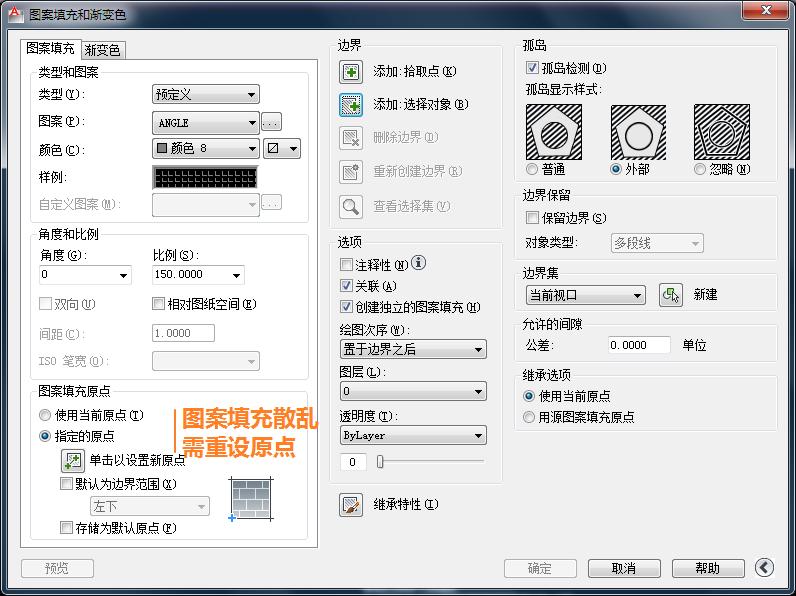
Task: Click the 新建 boundary set icon
Action: 670,295
